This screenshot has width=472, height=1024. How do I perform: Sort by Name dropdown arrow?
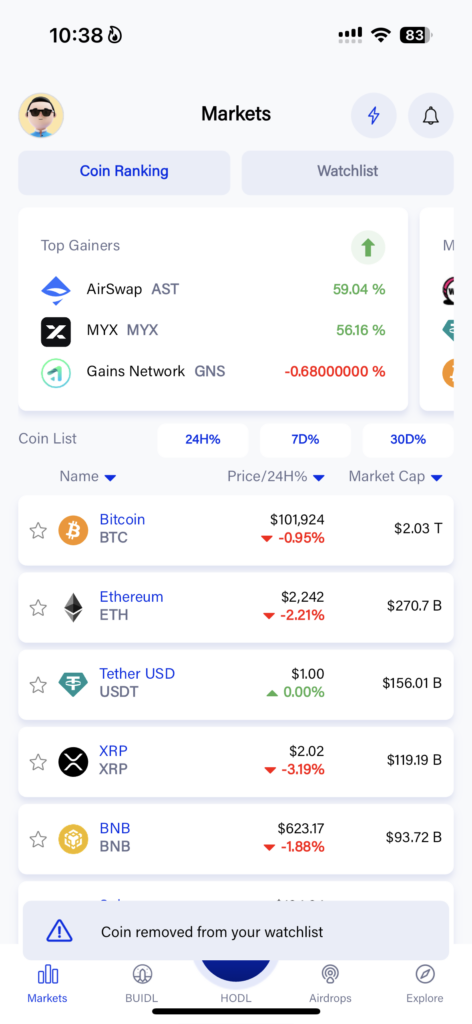coord(110,478)
